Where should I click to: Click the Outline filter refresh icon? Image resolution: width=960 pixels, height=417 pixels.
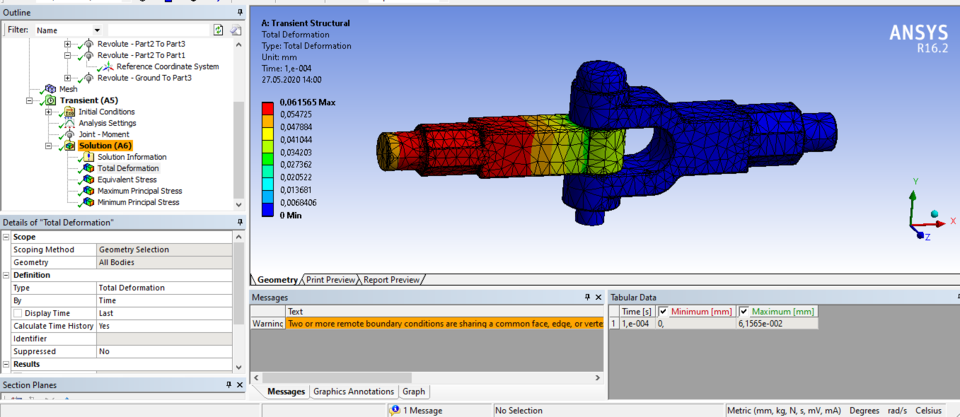(x=218, y=30)
